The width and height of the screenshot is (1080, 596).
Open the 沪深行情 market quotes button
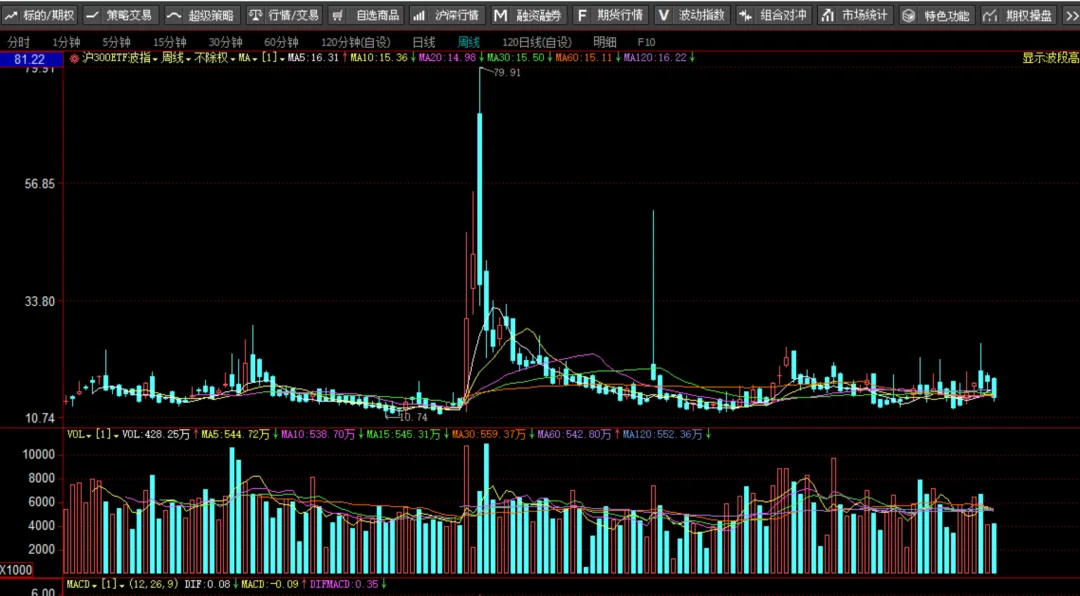click(x=447, y=15)
